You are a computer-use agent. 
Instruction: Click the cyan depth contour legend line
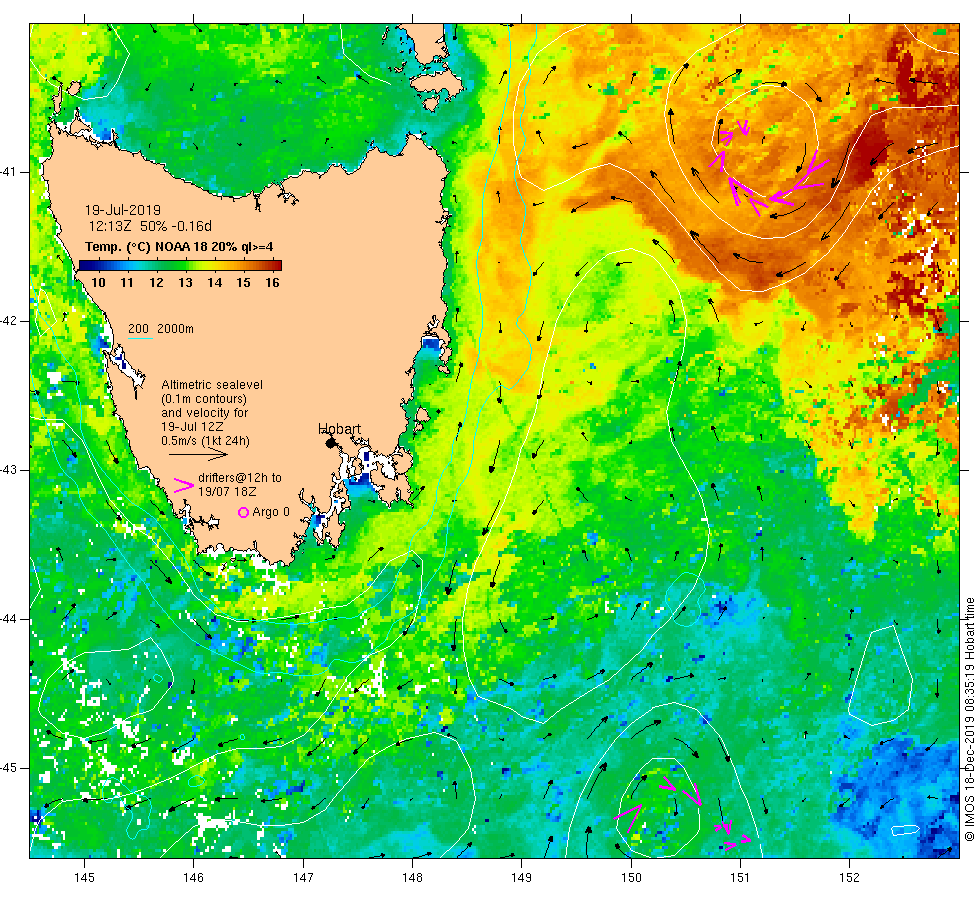point(140,339)
